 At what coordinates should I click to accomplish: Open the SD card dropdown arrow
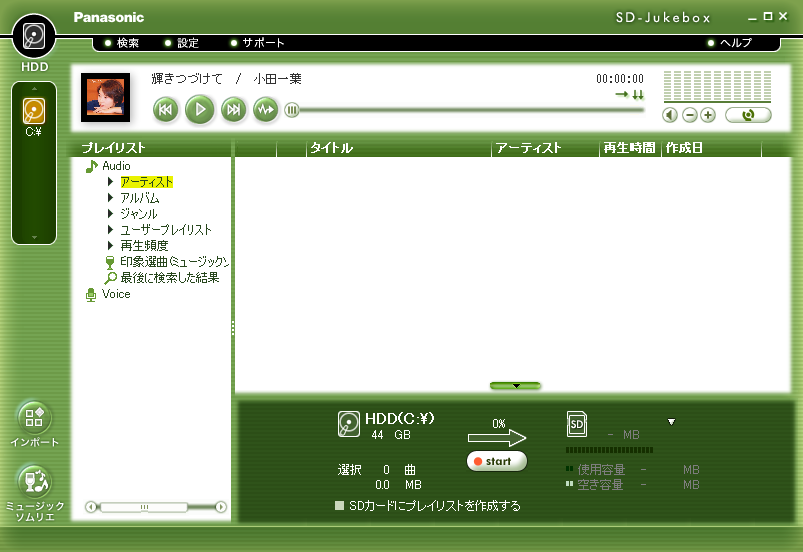(671, 422)
